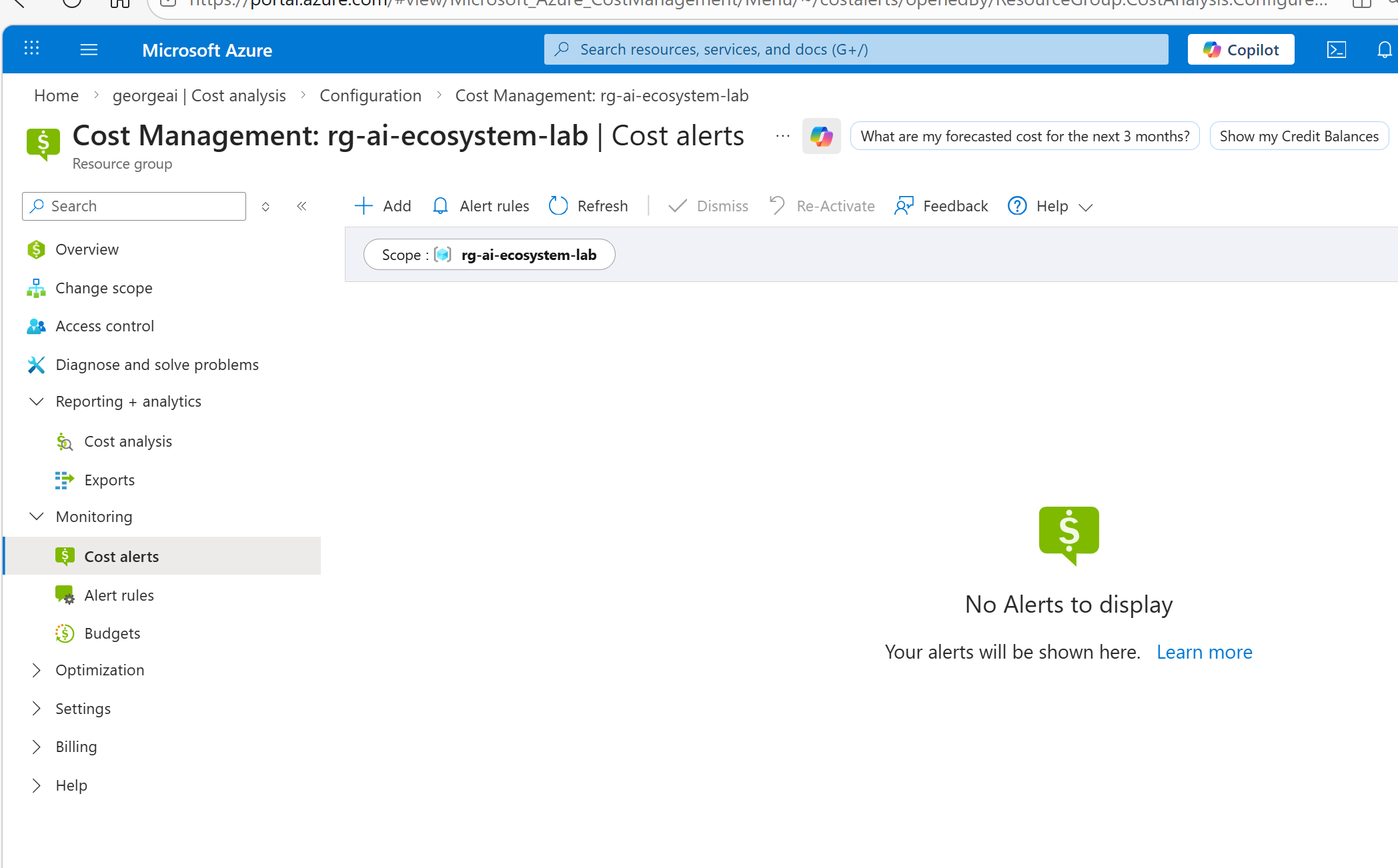Viewport: 1398px width, 868px height.
Task: Click the Overview dollar hexagon icon
Action: point(36,249)
